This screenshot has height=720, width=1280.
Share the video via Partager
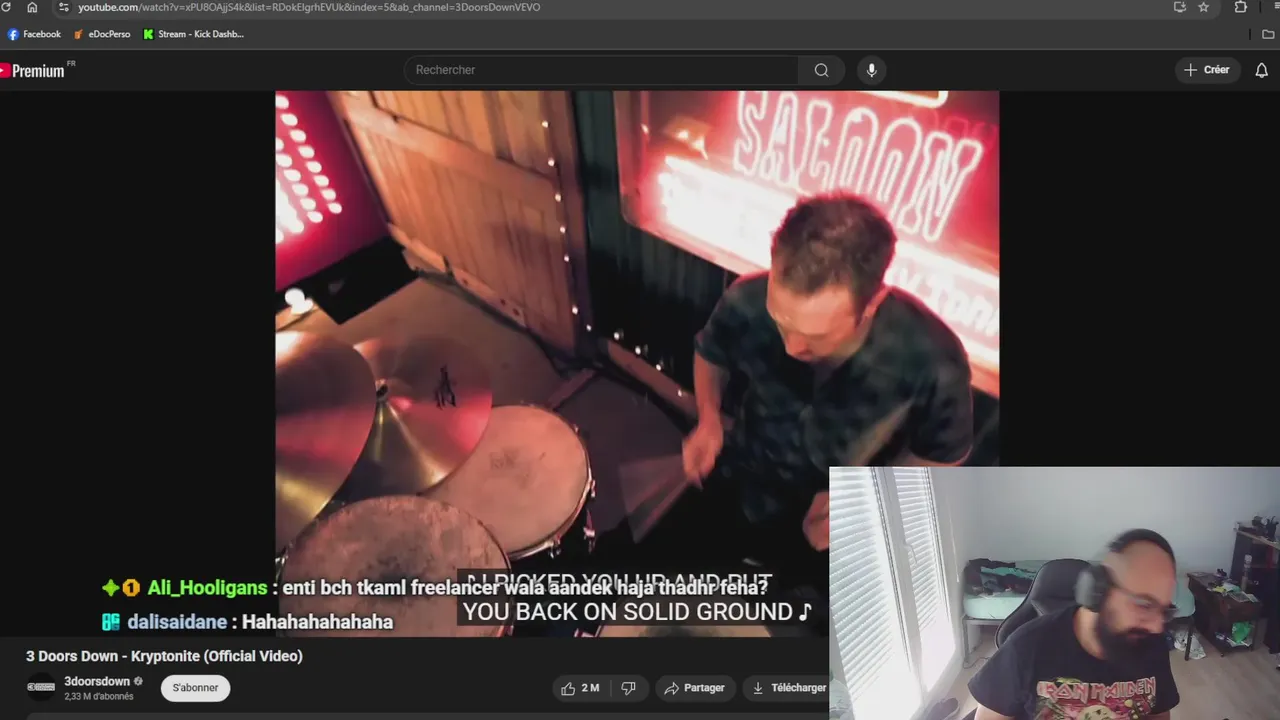coord(695,688)
